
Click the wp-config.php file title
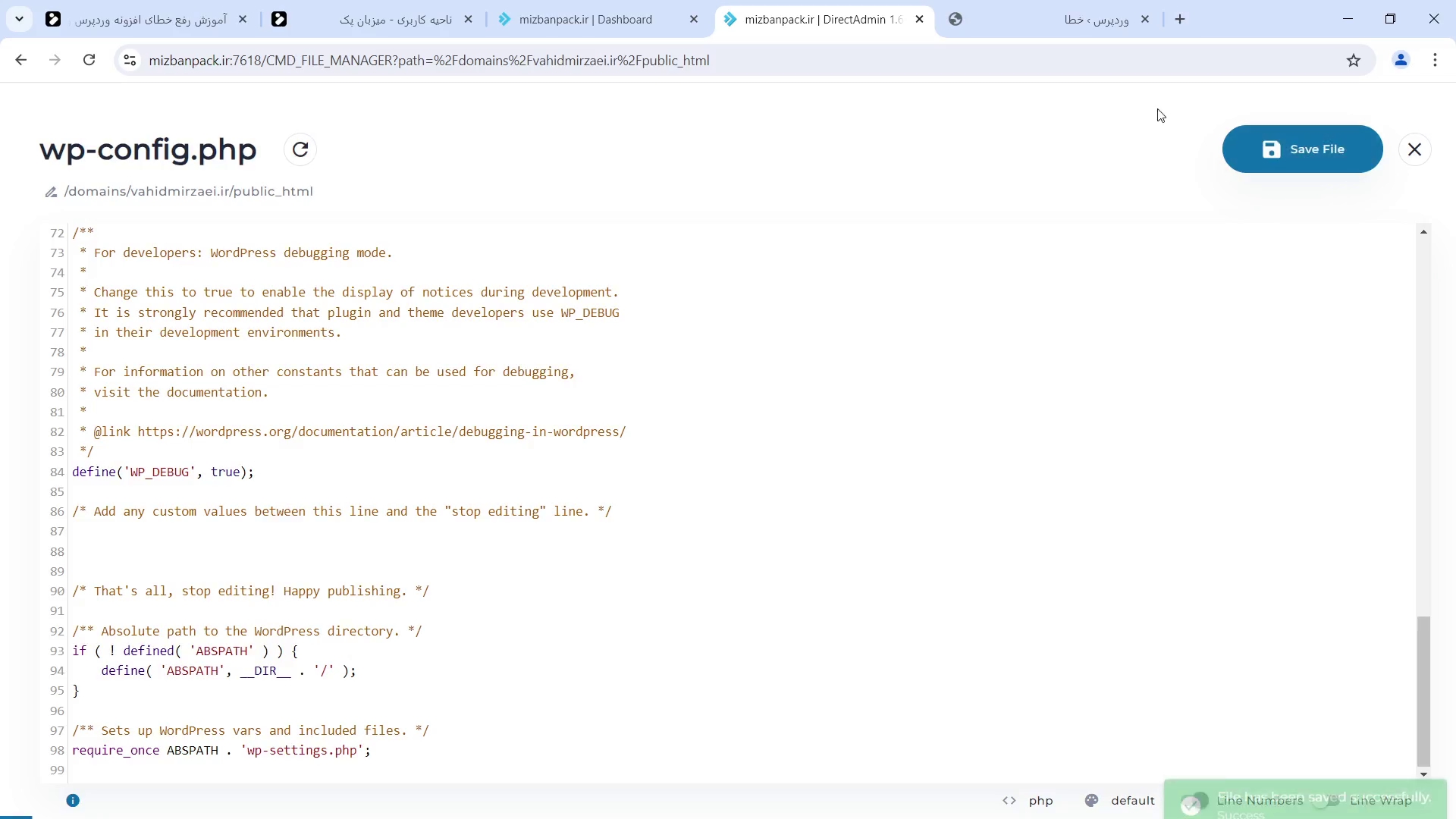(x=148, y=149)
